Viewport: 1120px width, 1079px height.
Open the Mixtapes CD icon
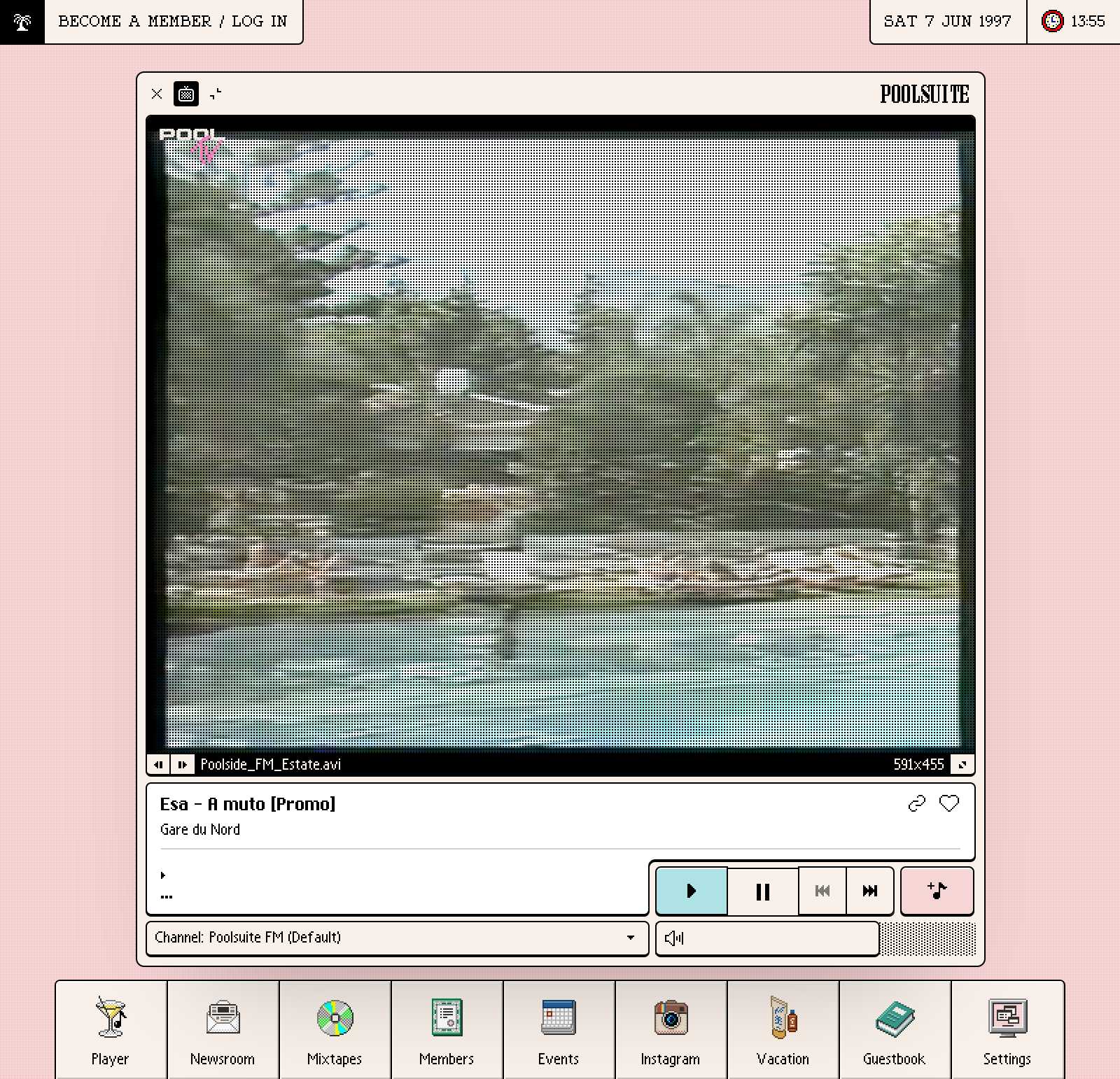pyautogui.click(x=335, y=1029)
